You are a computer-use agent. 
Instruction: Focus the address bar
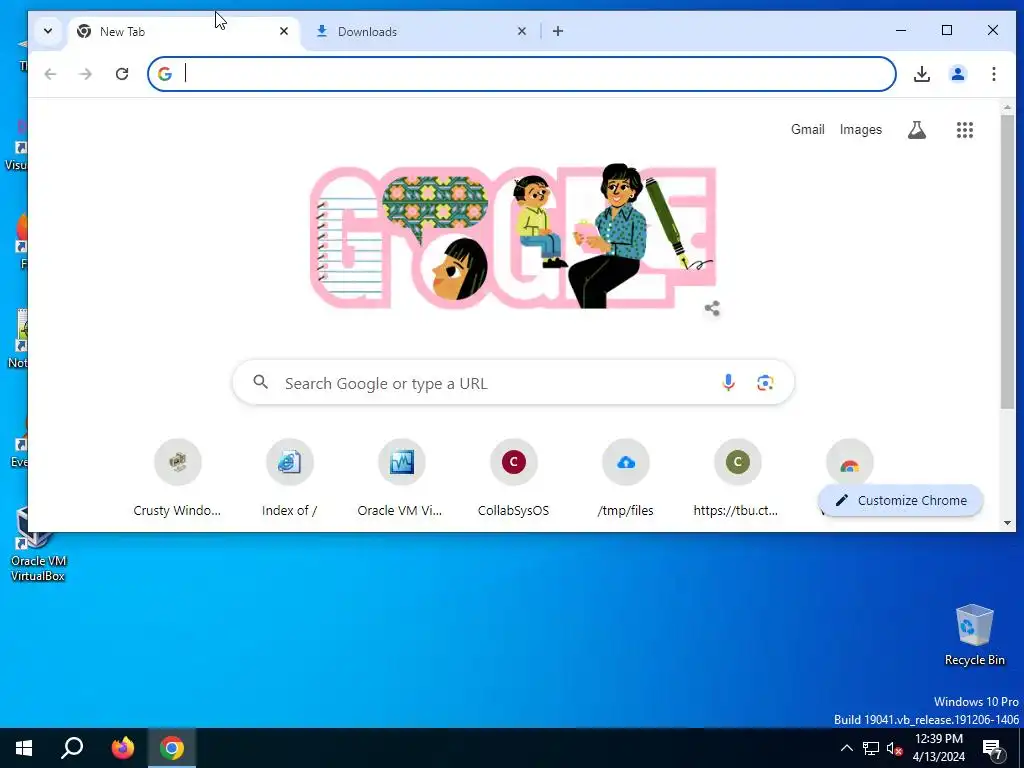click(x=521, y=74)
